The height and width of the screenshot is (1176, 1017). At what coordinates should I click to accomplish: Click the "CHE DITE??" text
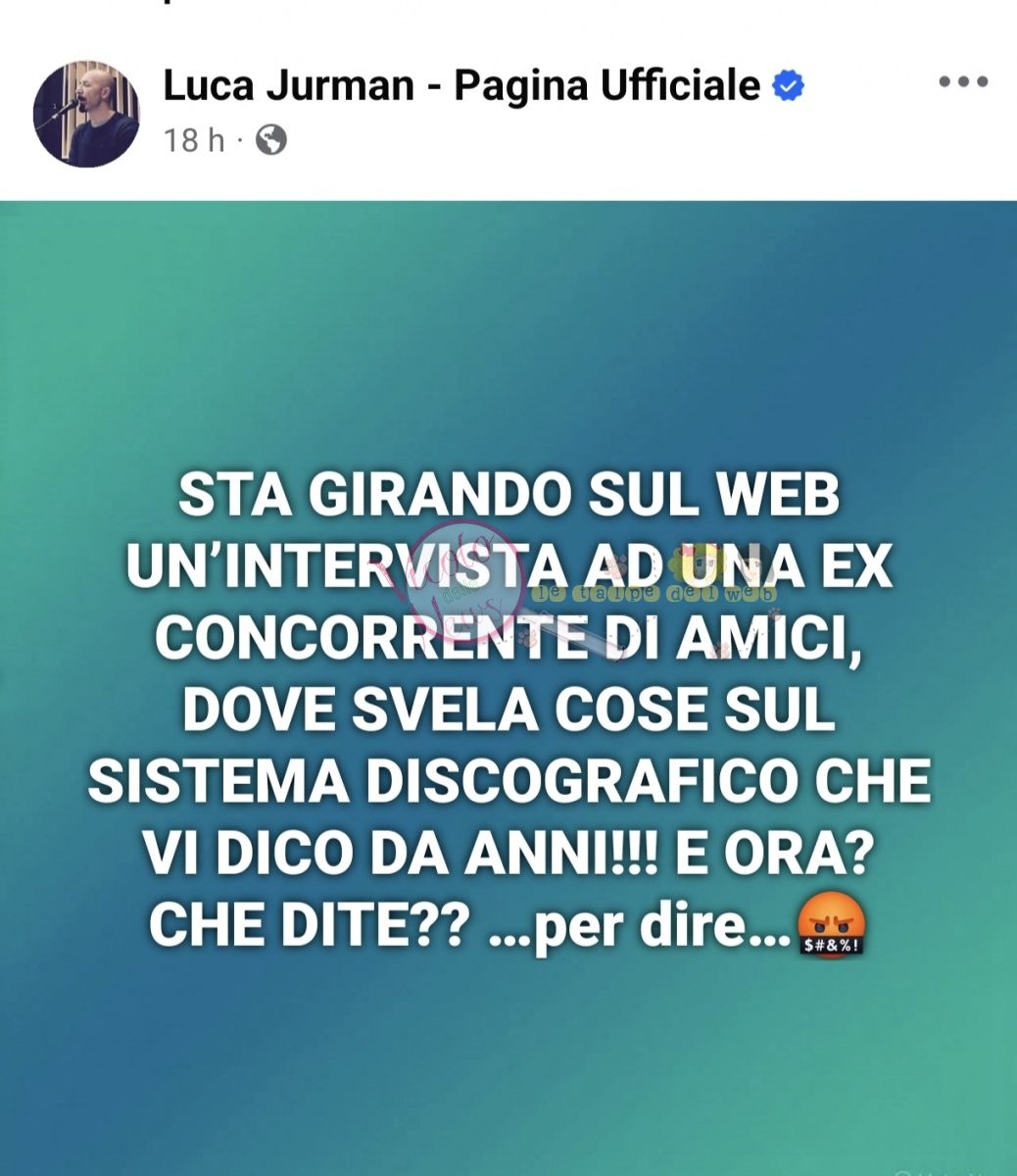(x=305, y=926)
